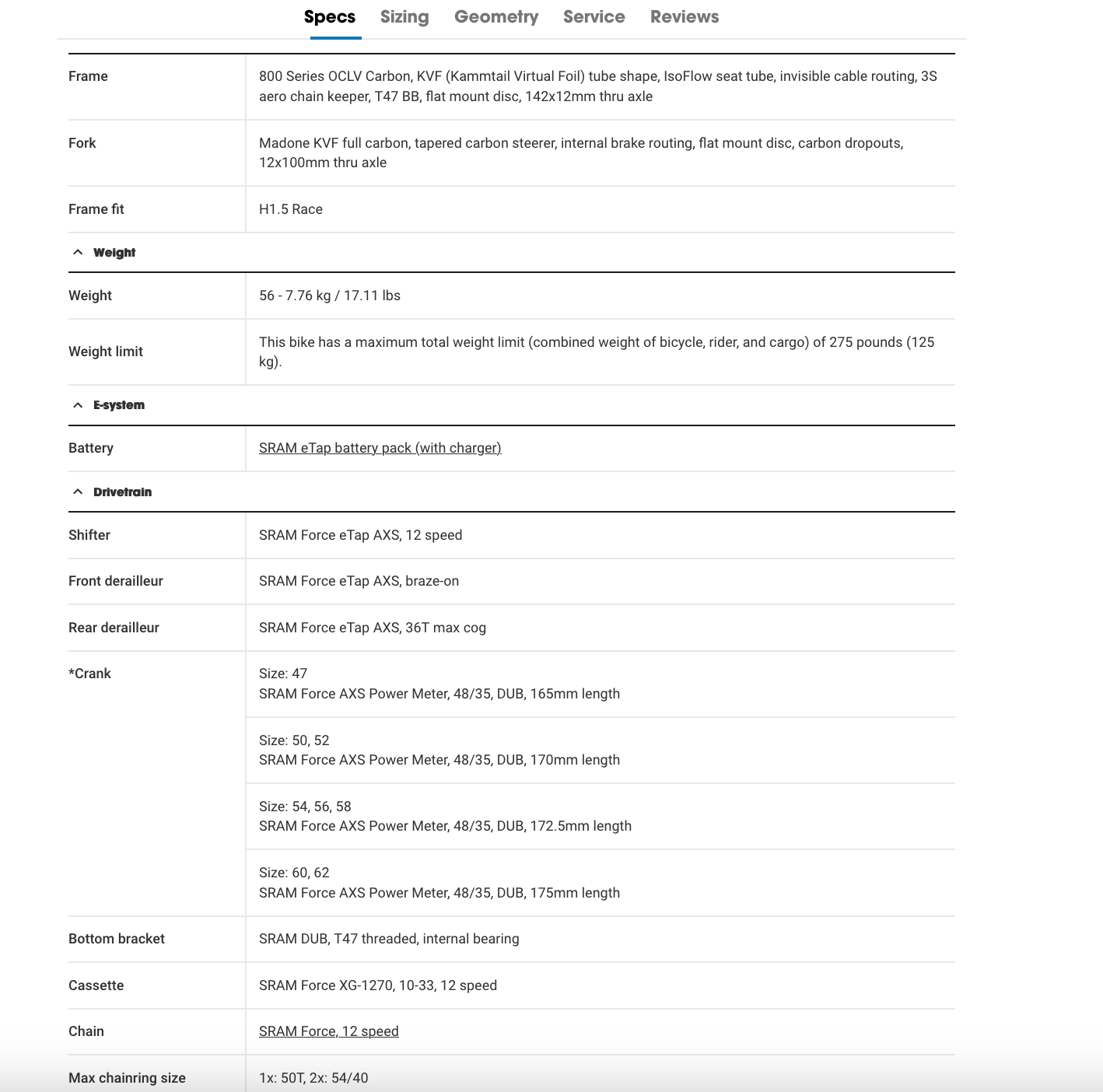Click 'SRAM Force eTap AXS, braze-on' value
Screen dimensions: 1103x1092
coord(359,581)
